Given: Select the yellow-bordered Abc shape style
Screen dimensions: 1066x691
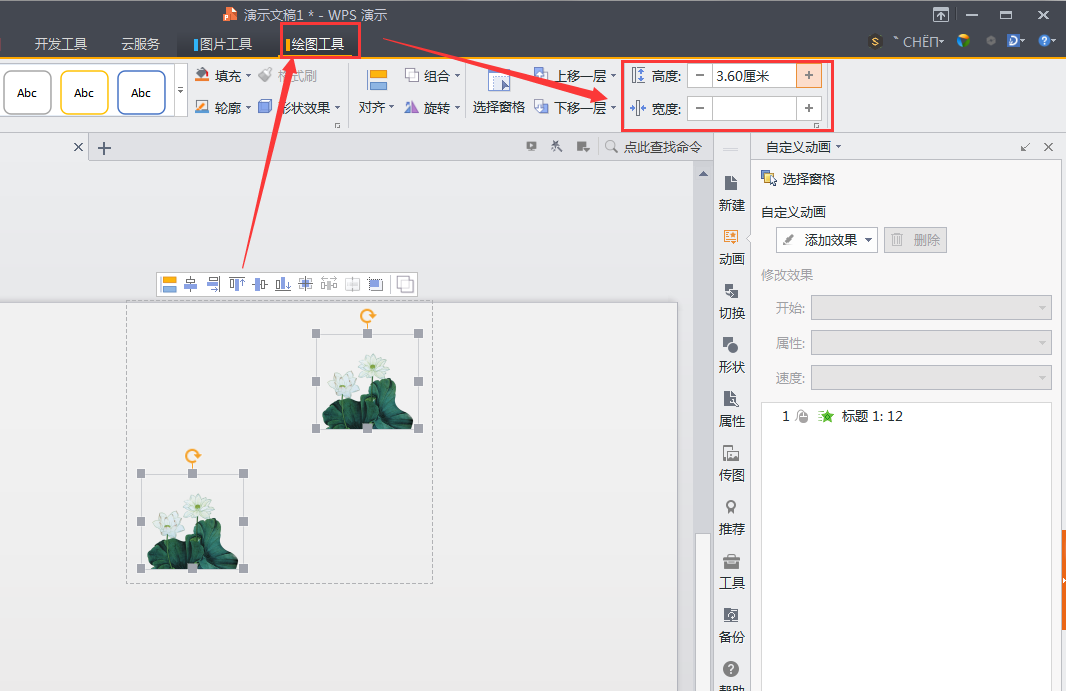Looking at the screenshot, I should (84, 93).
